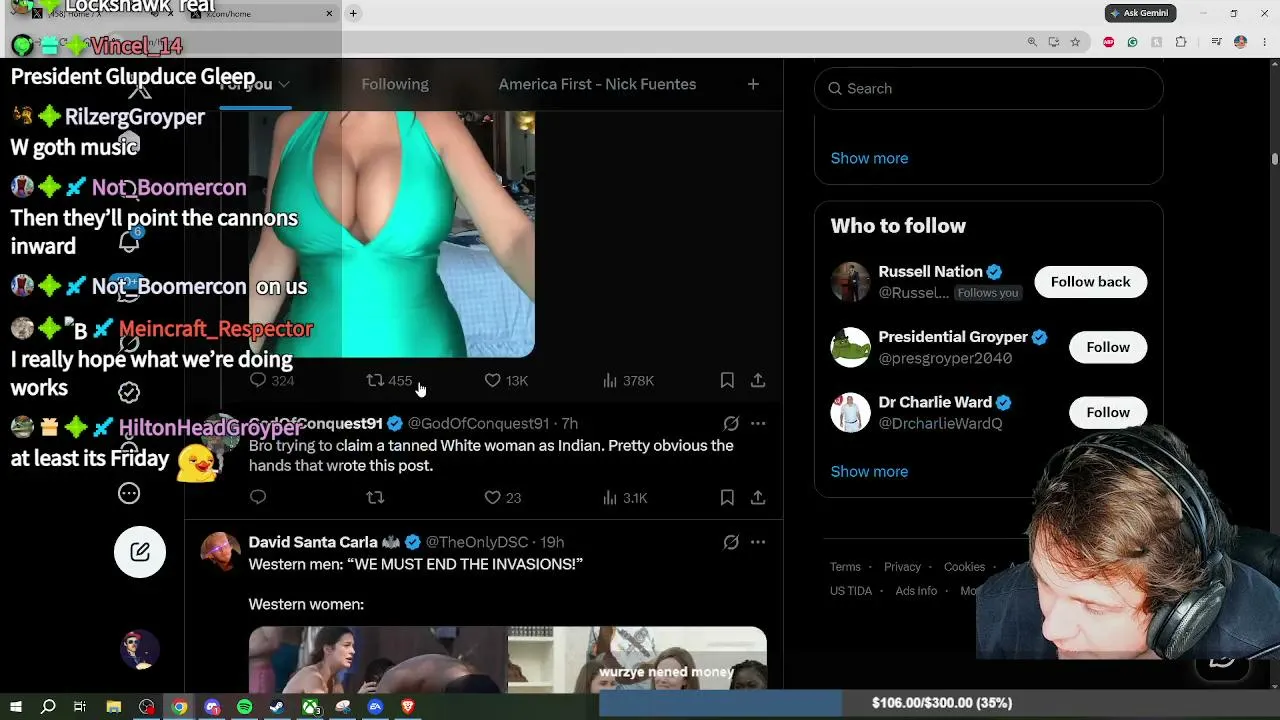Open Chrome media controls icon
1280x720 pixels.
[1216, 42]
